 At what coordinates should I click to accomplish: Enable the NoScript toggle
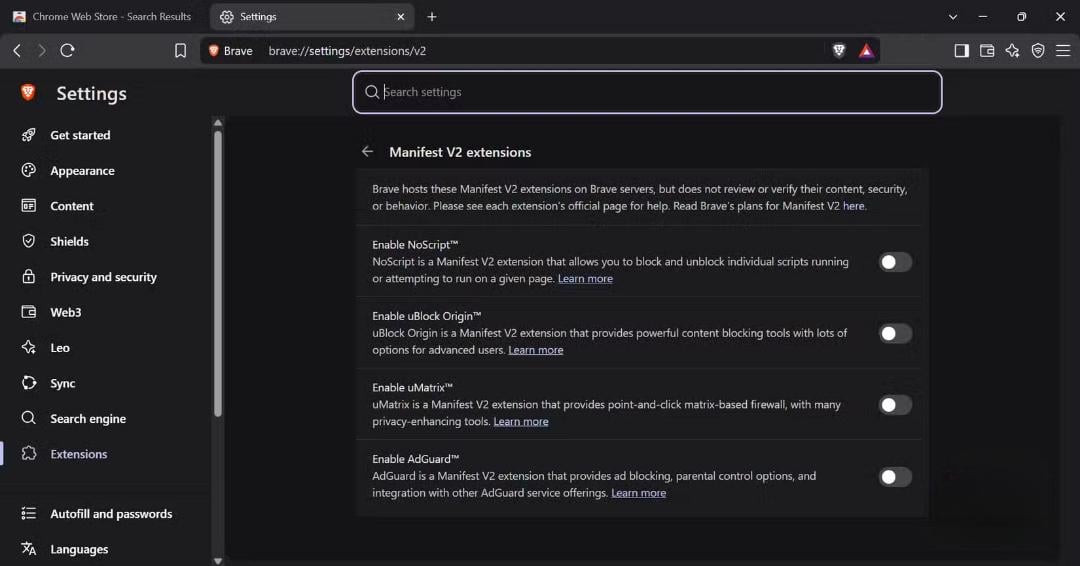pyautogui.click(x=895, y=262)
